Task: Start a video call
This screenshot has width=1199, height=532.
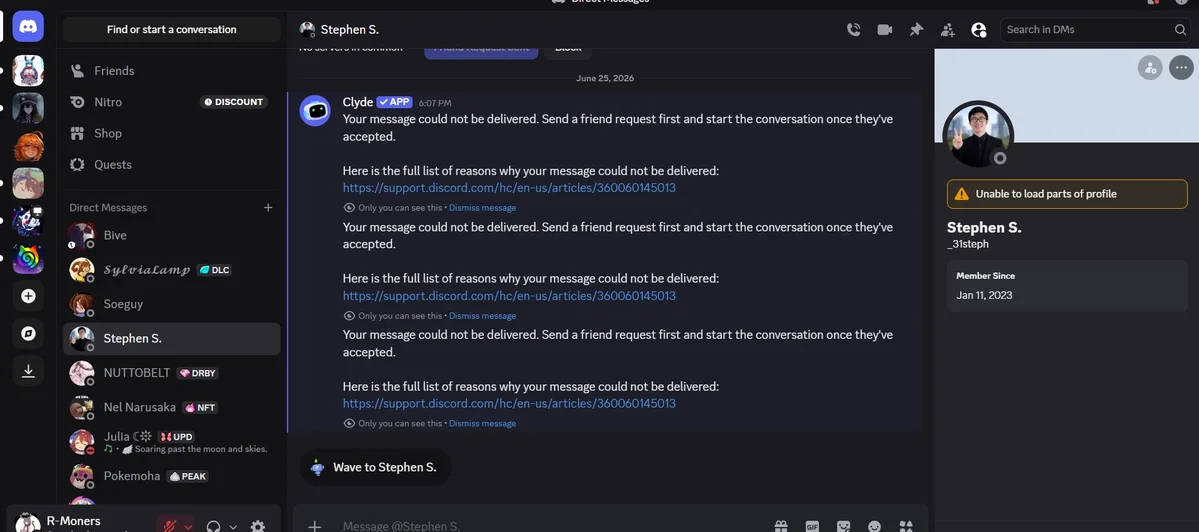Action: (x=885, y=30)
